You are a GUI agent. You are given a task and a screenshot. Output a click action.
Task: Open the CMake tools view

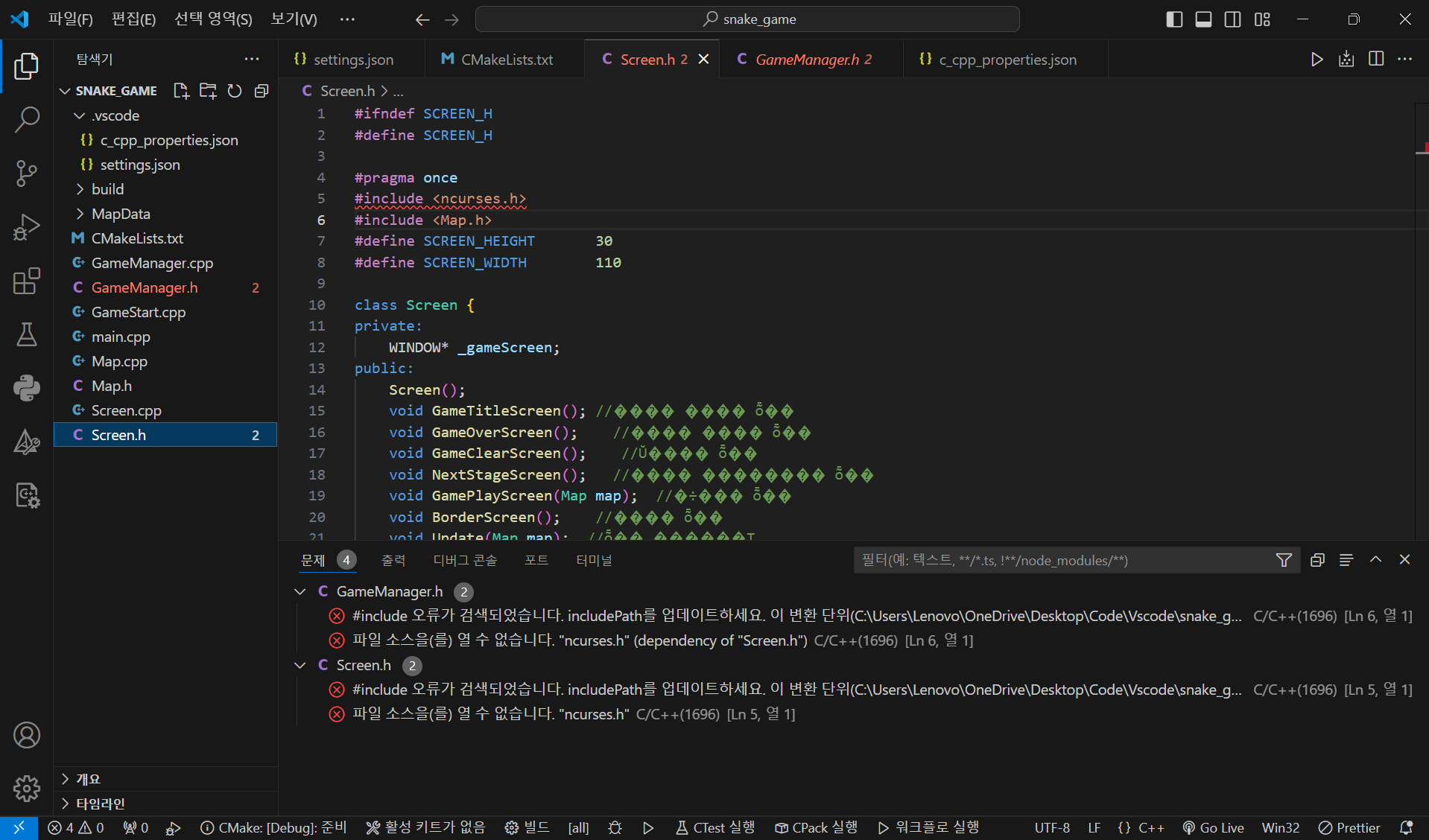click(x=27, y=442)
